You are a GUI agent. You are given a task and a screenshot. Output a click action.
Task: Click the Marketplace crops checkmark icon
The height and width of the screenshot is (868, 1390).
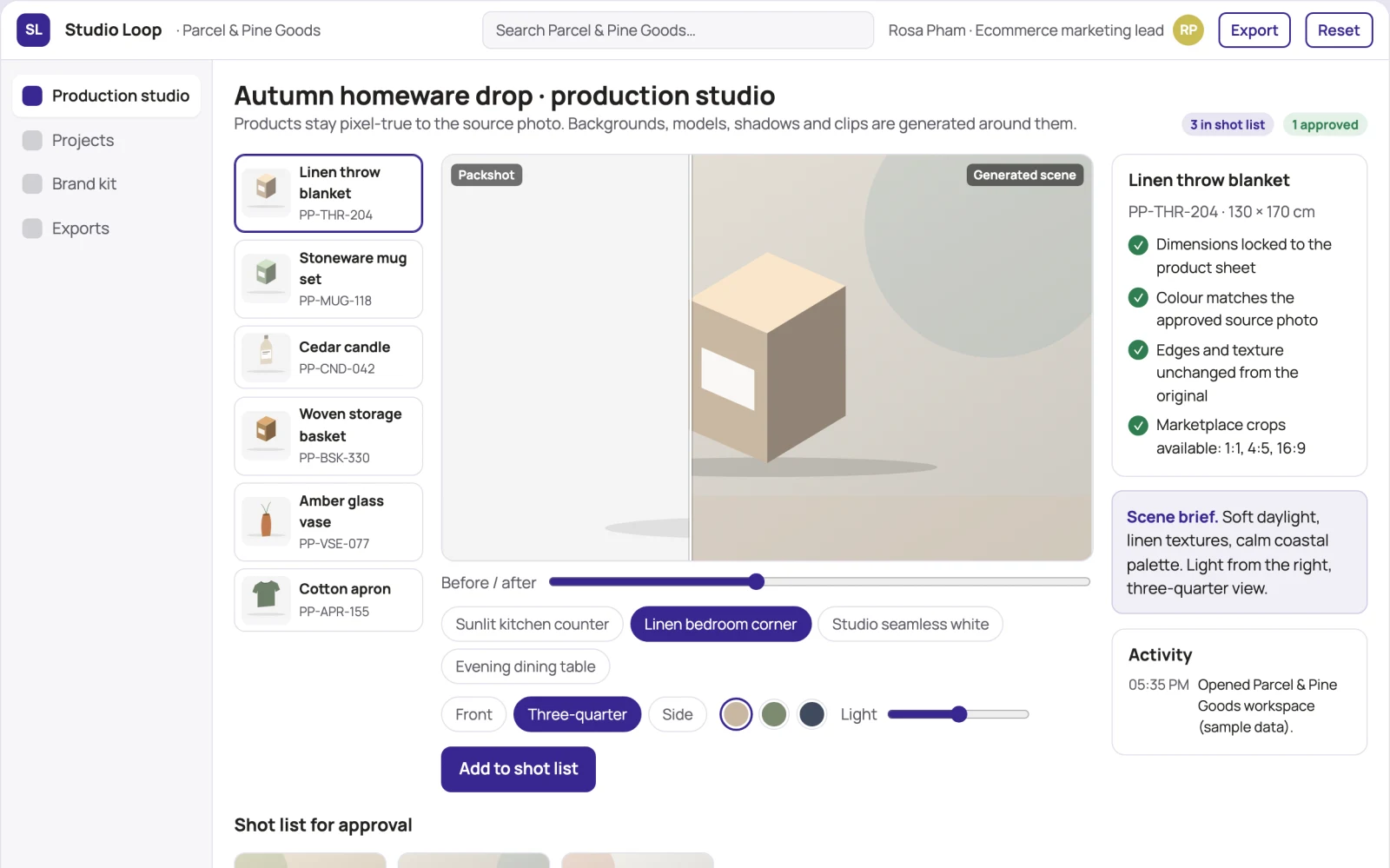coord(1138,425)
